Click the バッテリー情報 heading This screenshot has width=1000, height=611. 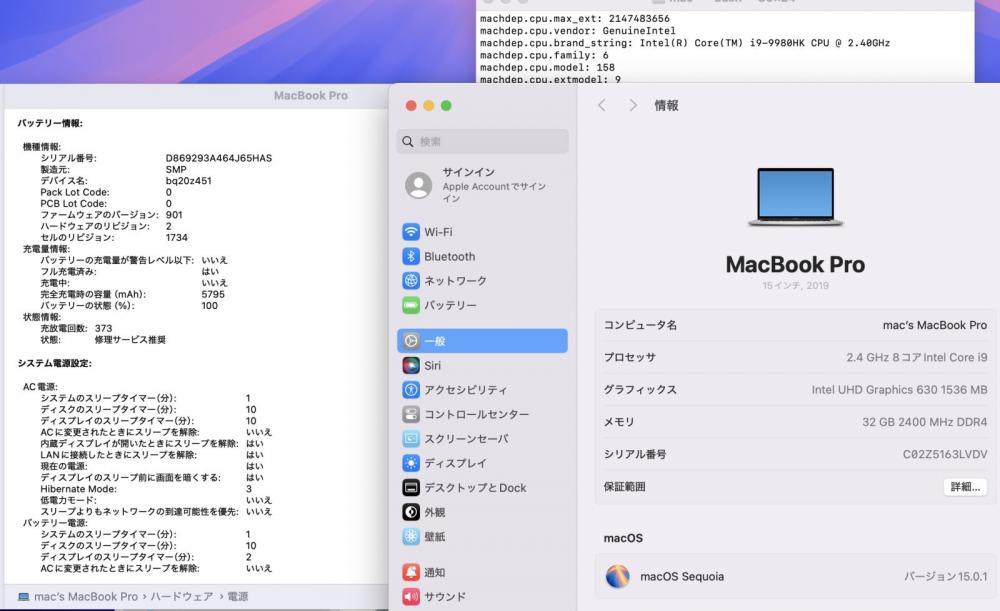click(x=50, y=123)
